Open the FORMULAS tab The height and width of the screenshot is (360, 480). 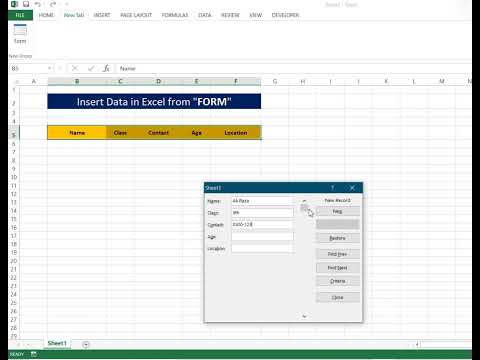coord(175,15)
